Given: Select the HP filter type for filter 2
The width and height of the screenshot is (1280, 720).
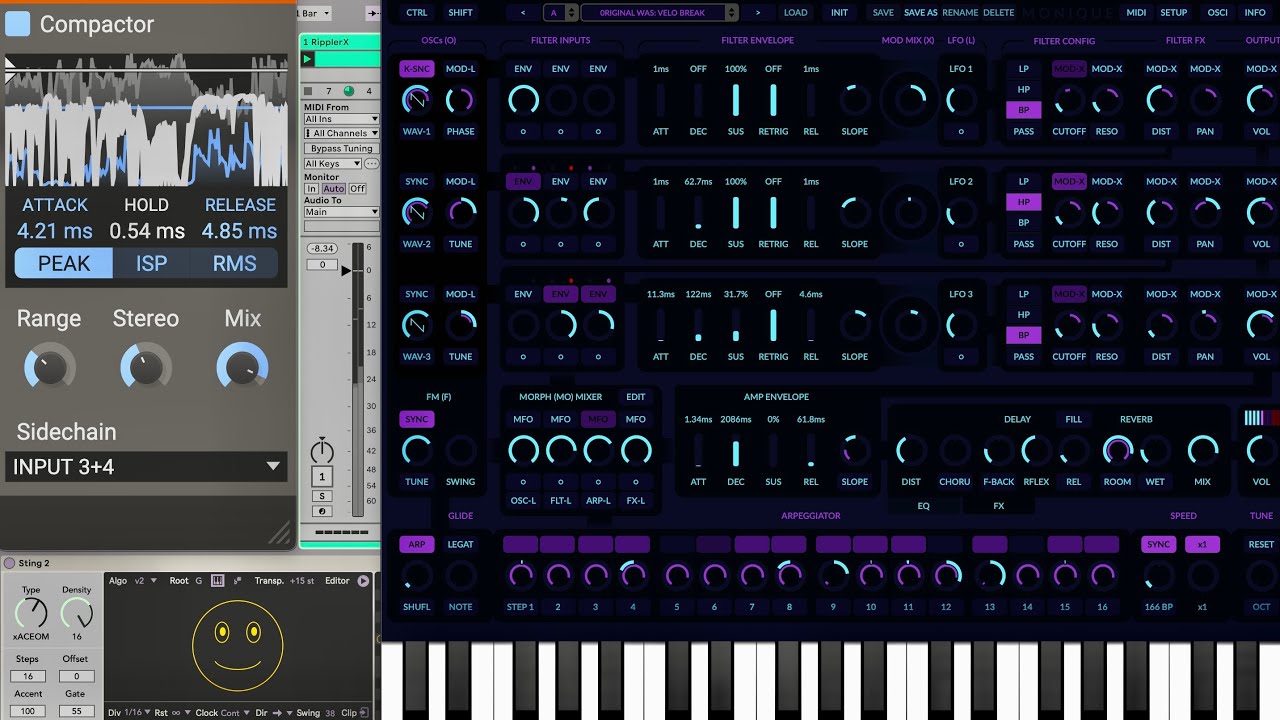Looking at the screenshot, I should click(1023, 202).
